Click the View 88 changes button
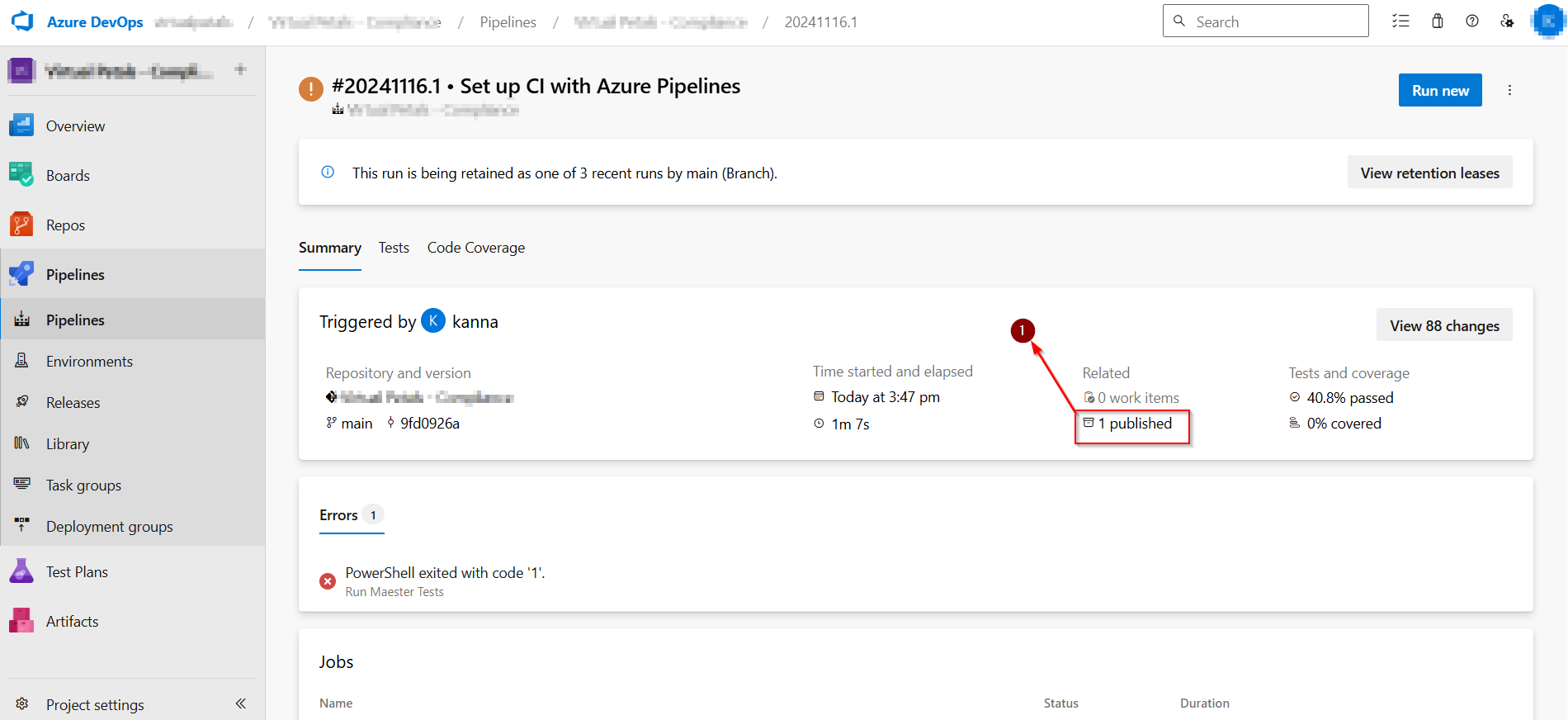The image size is (1568, 720). (1444, 325)
